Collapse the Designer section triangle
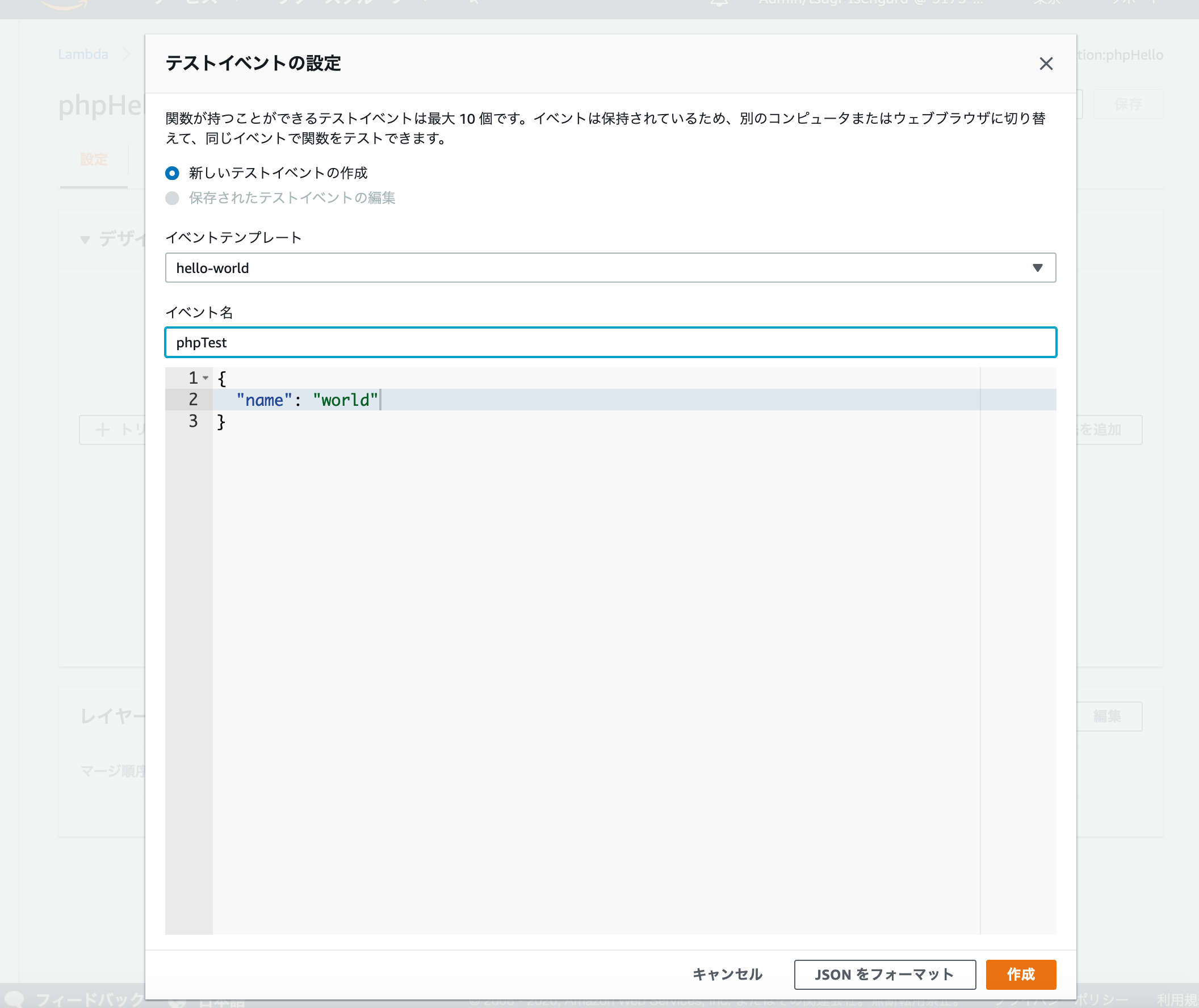 85,240
